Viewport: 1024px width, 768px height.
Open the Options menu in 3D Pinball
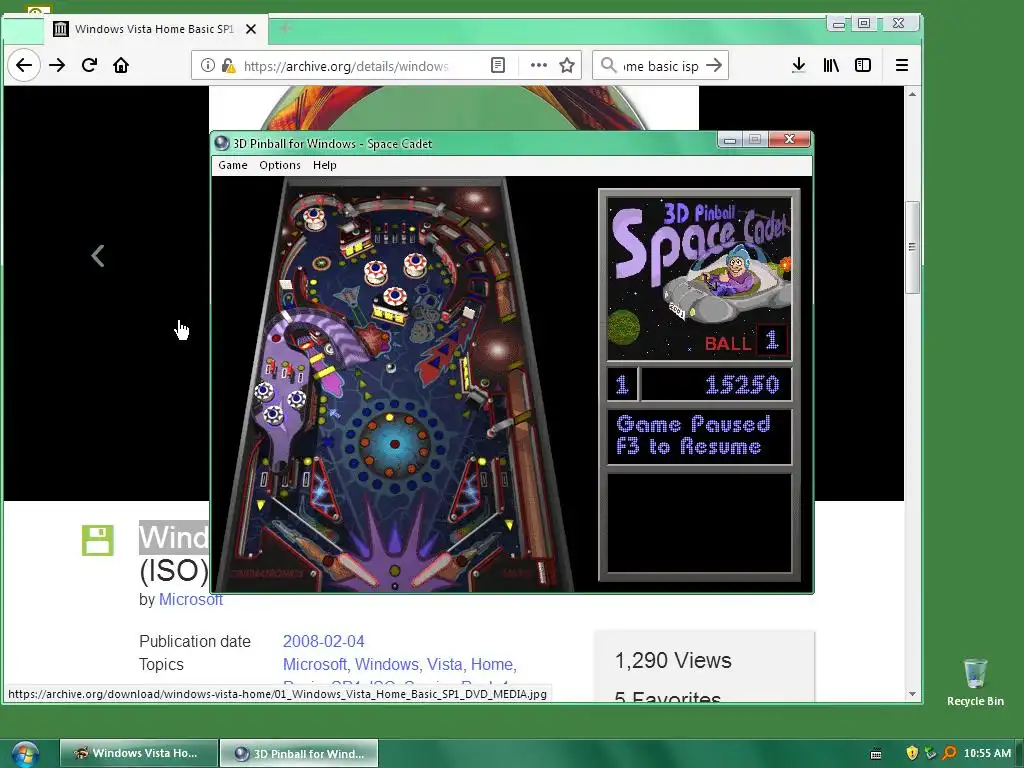(x=280, y=165)
